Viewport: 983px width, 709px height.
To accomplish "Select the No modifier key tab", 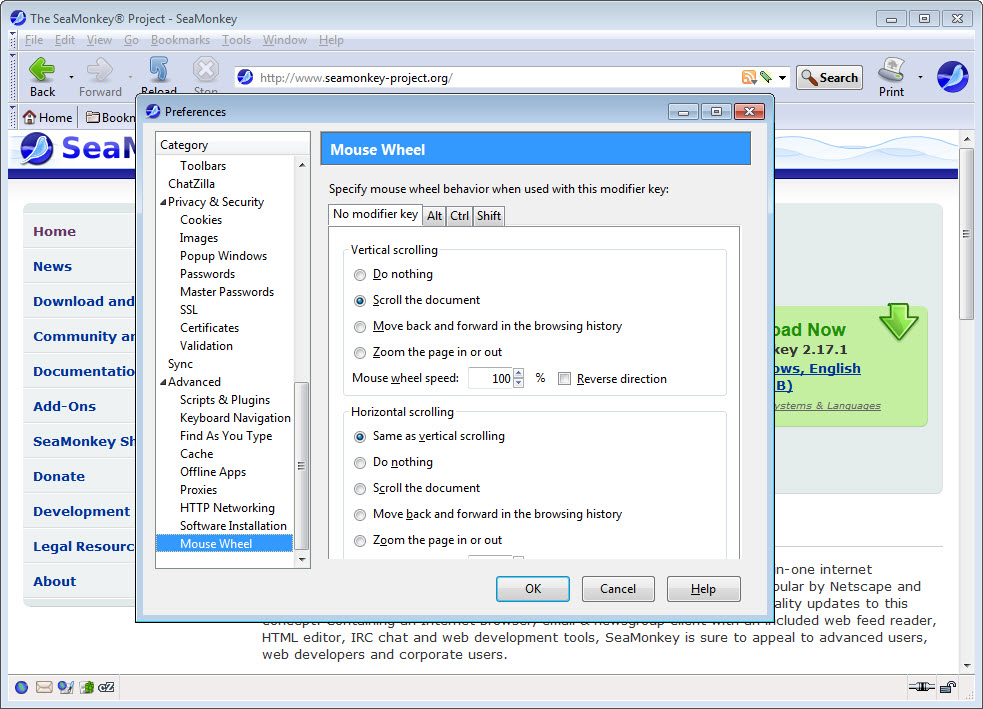I will [x=375, y=214].
